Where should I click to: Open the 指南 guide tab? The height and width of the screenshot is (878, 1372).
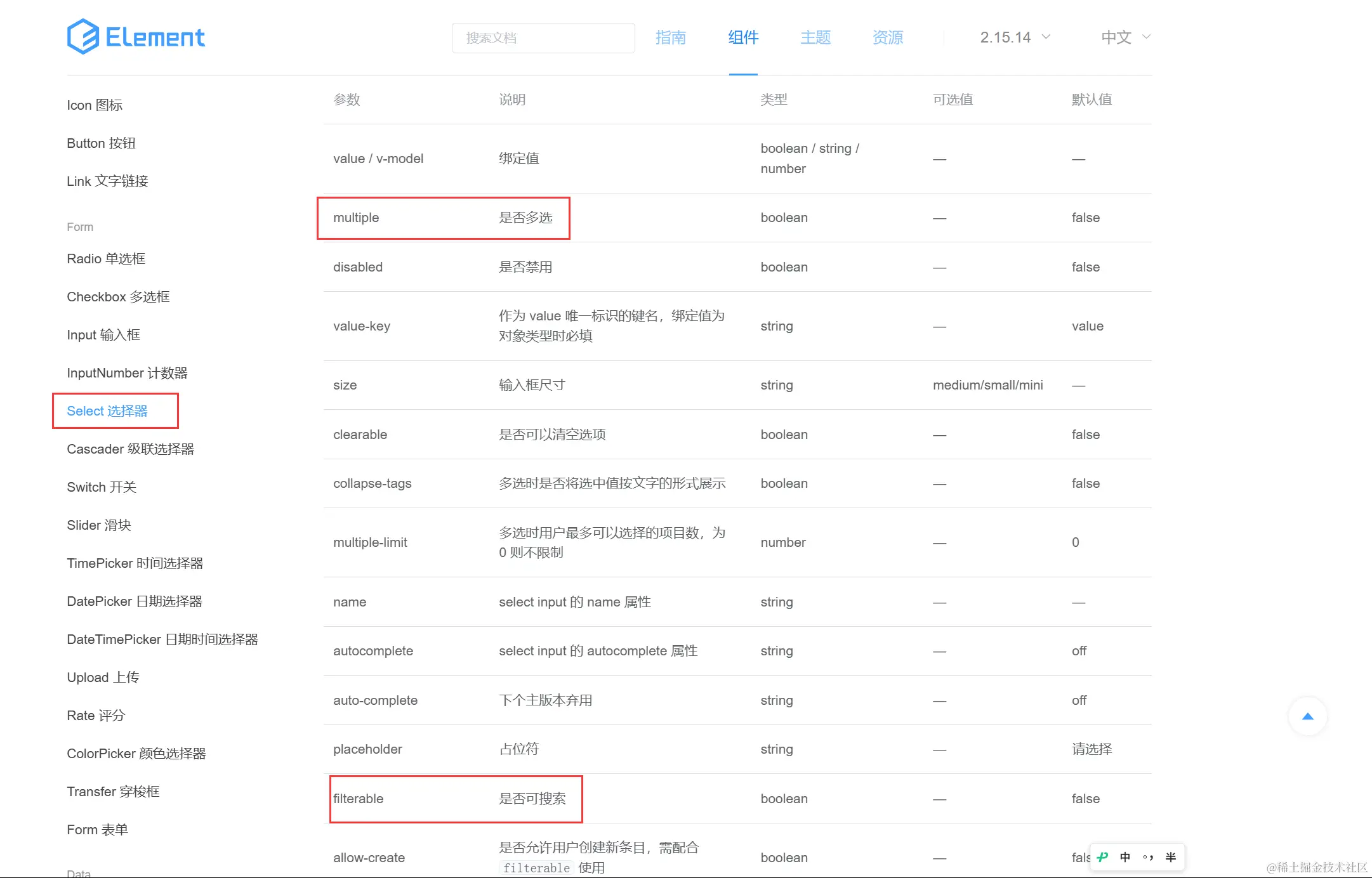(671, 37)
